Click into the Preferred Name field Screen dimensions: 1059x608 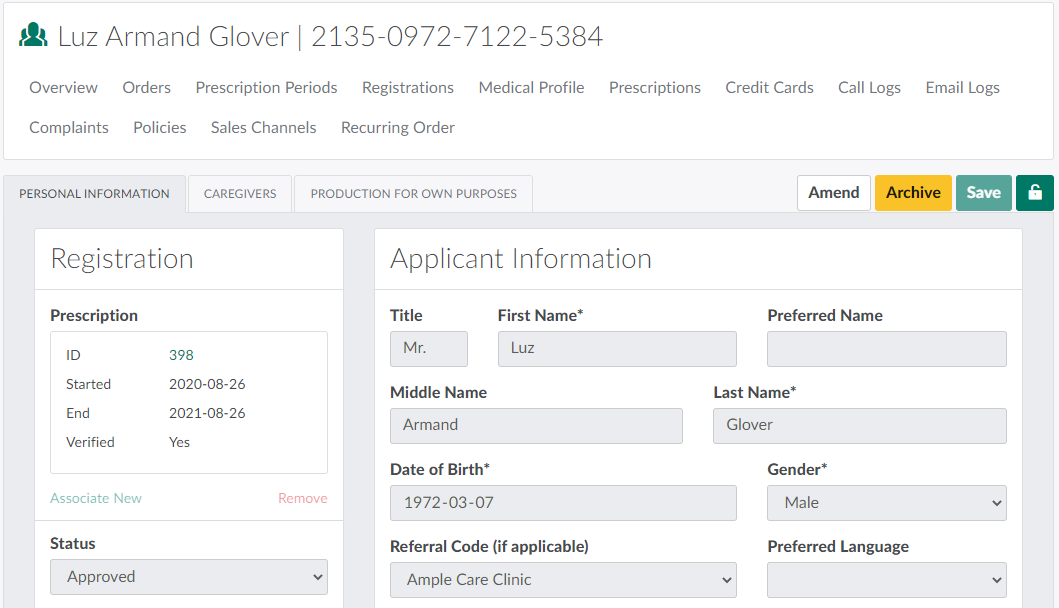(x=886, y=349)
